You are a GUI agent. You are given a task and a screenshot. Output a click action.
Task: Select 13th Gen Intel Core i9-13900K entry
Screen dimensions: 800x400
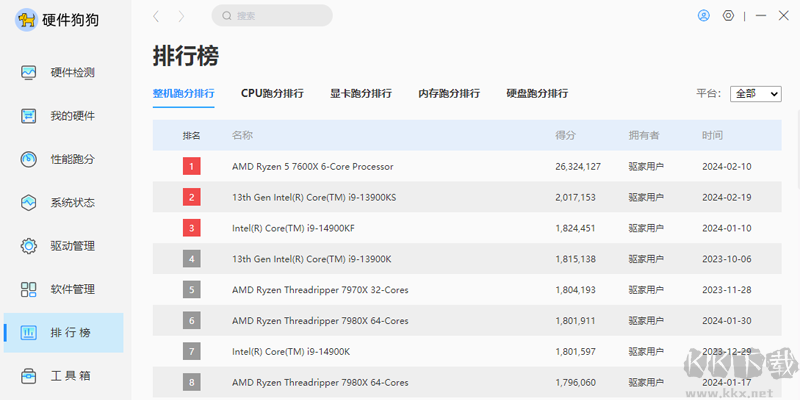coord(312,259)
